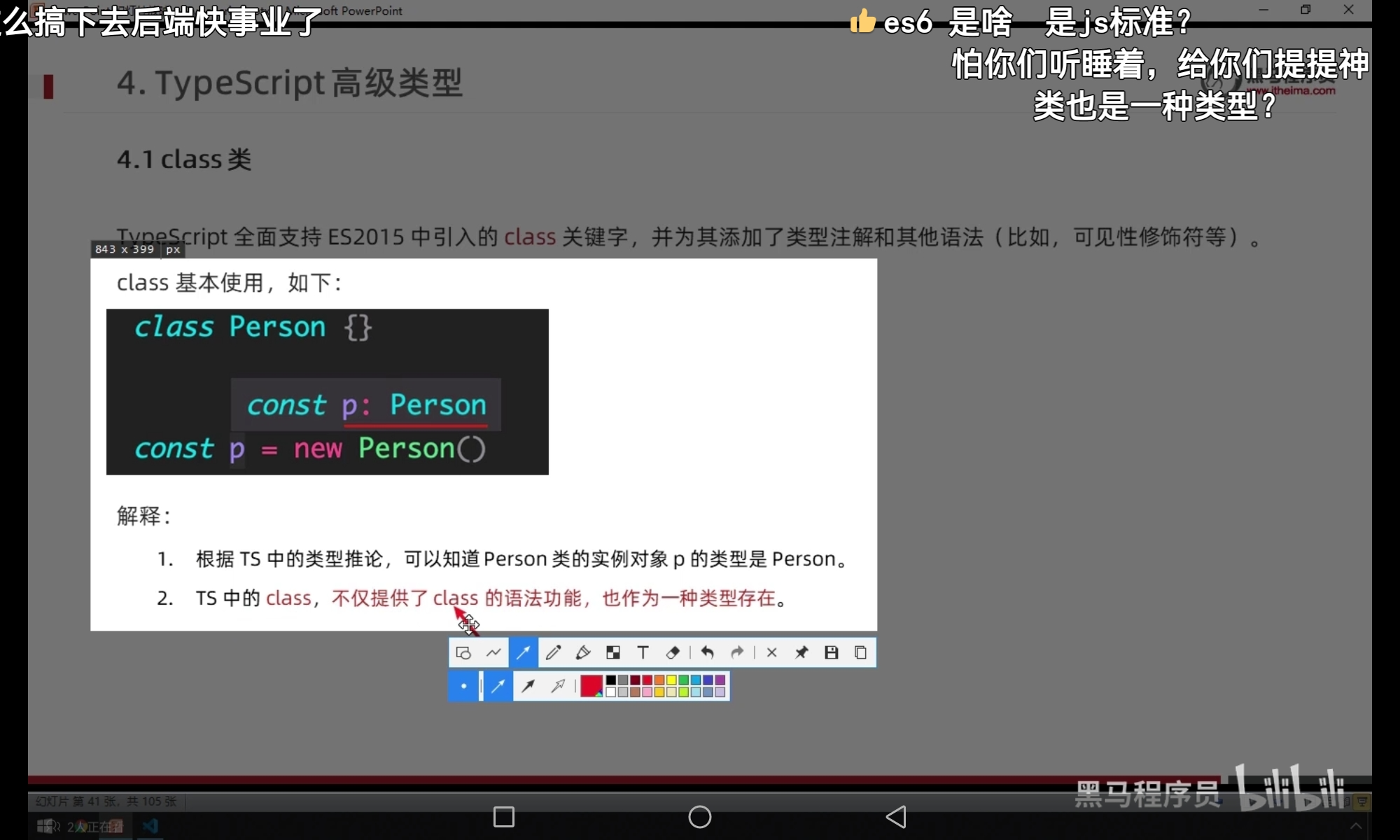Choose the outlined hollow arrow style

click(558, 687)
